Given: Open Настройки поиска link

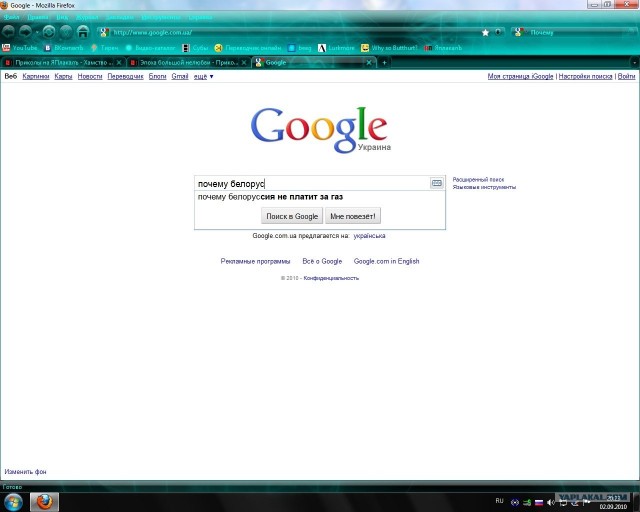Looking at the screenshot, I should pos(585,76).
